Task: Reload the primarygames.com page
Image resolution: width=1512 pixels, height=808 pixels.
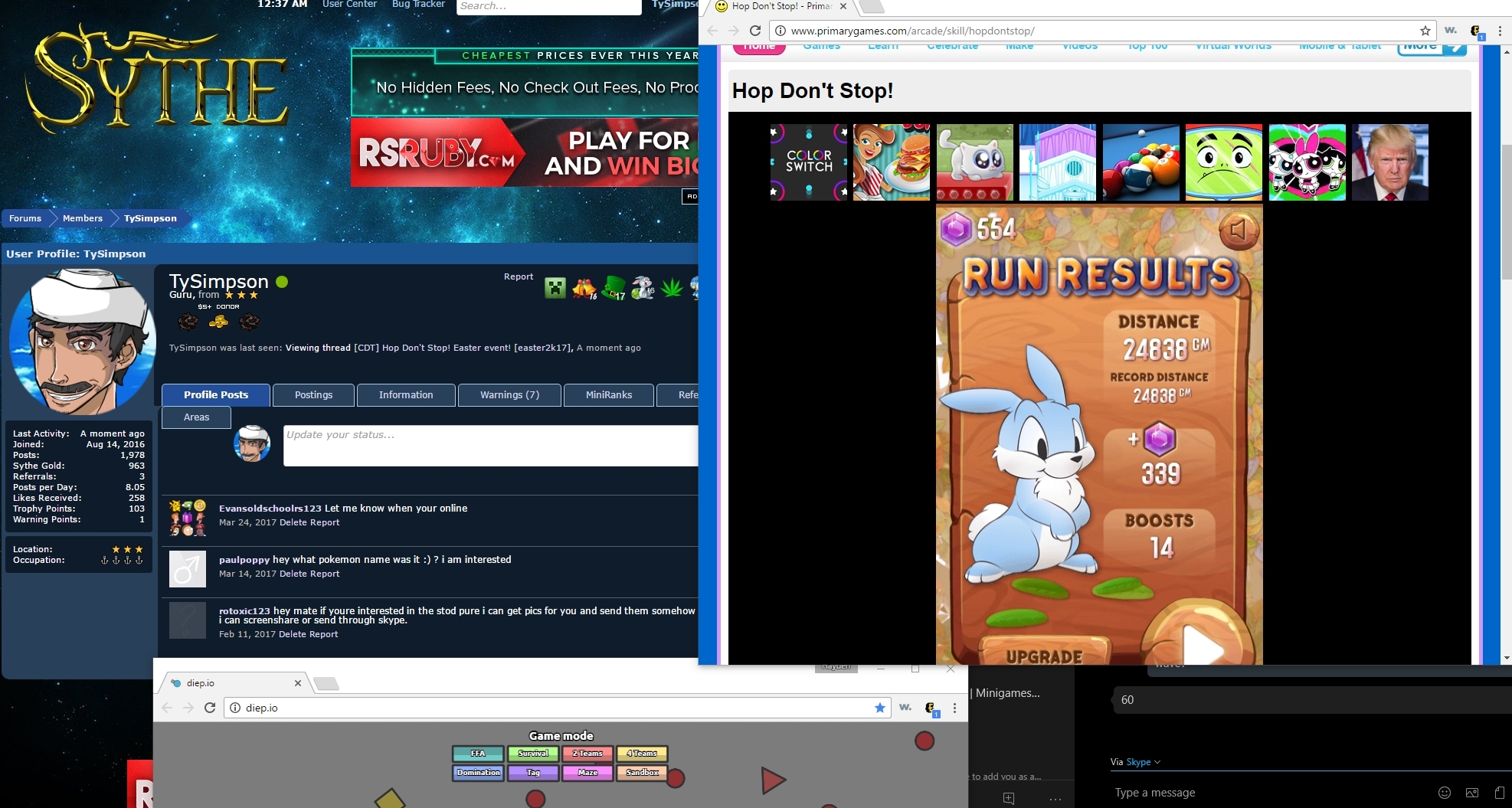Action: 755,31
